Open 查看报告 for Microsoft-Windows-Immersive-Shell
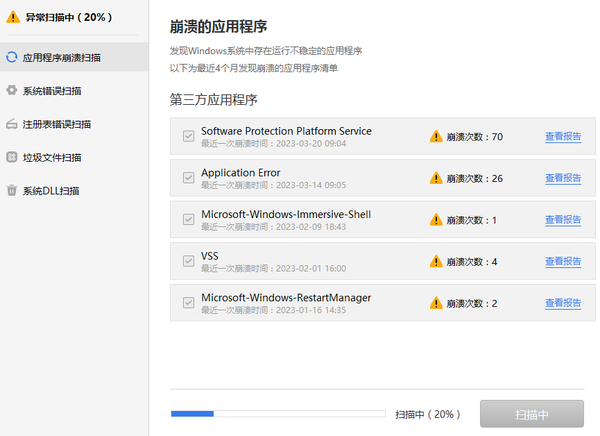 563,220
